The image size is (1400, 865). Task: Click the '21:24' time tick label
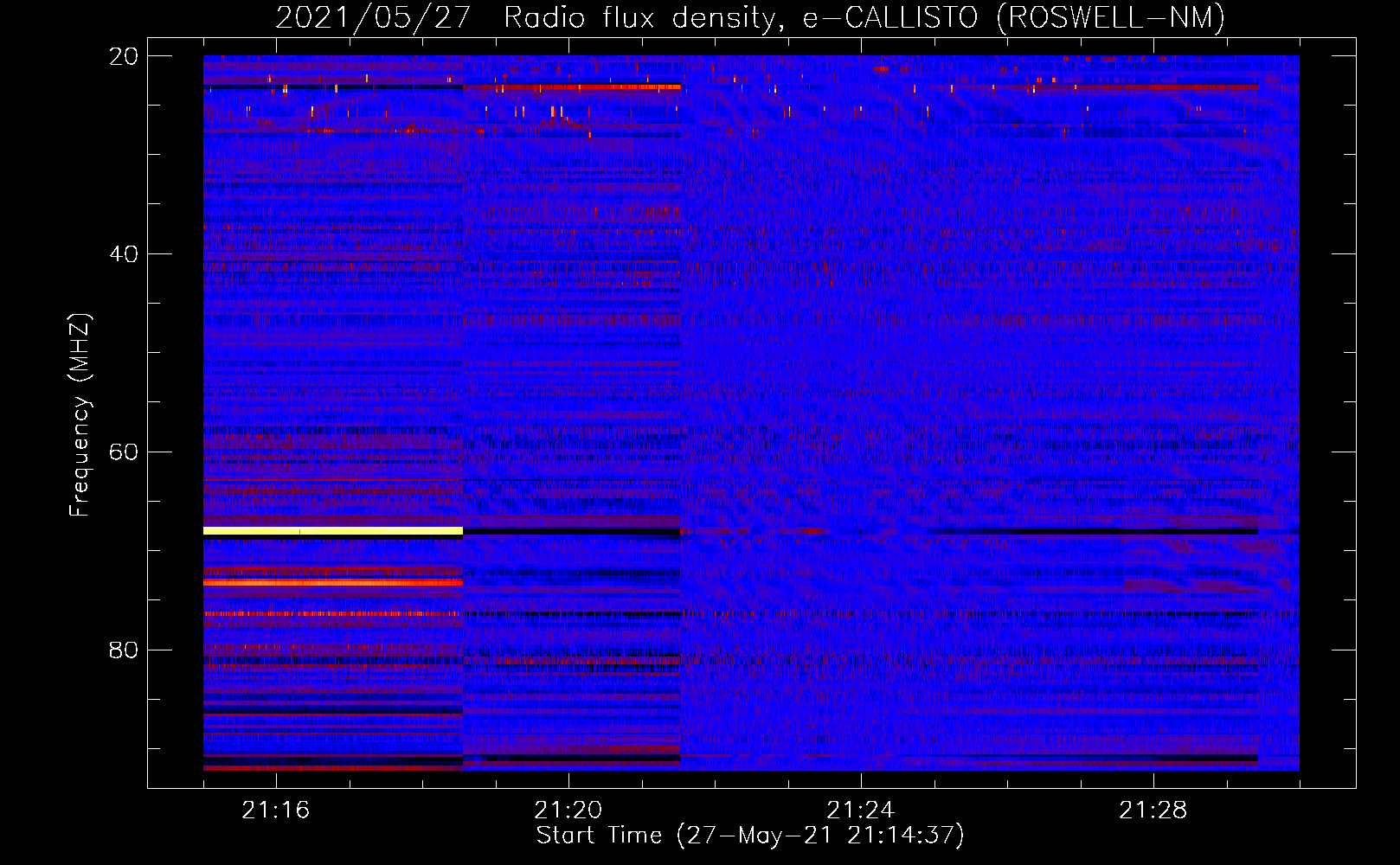[861, 811]
